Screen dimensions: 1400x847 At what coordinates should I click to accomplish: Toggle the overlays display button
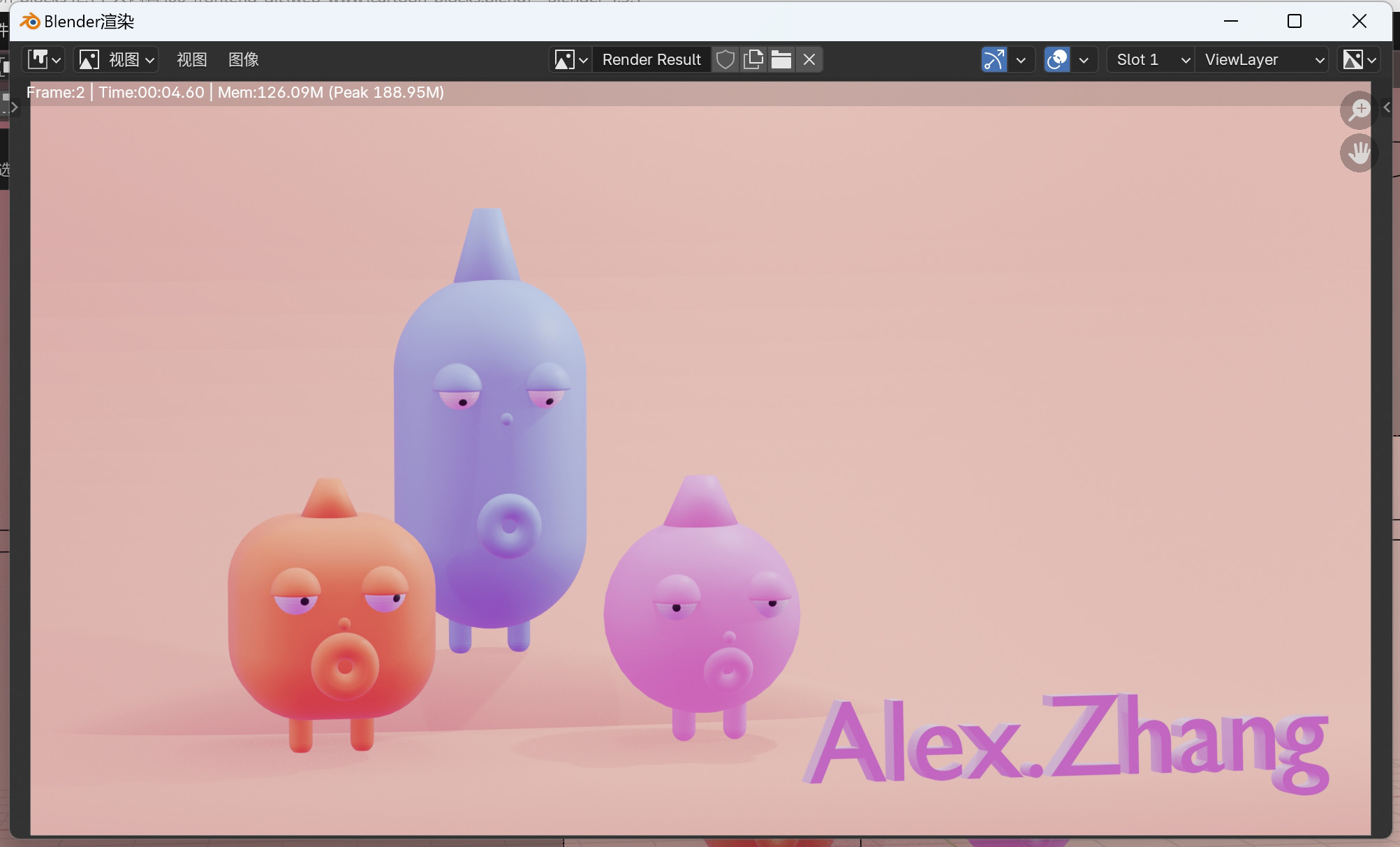coord(1057,60)
